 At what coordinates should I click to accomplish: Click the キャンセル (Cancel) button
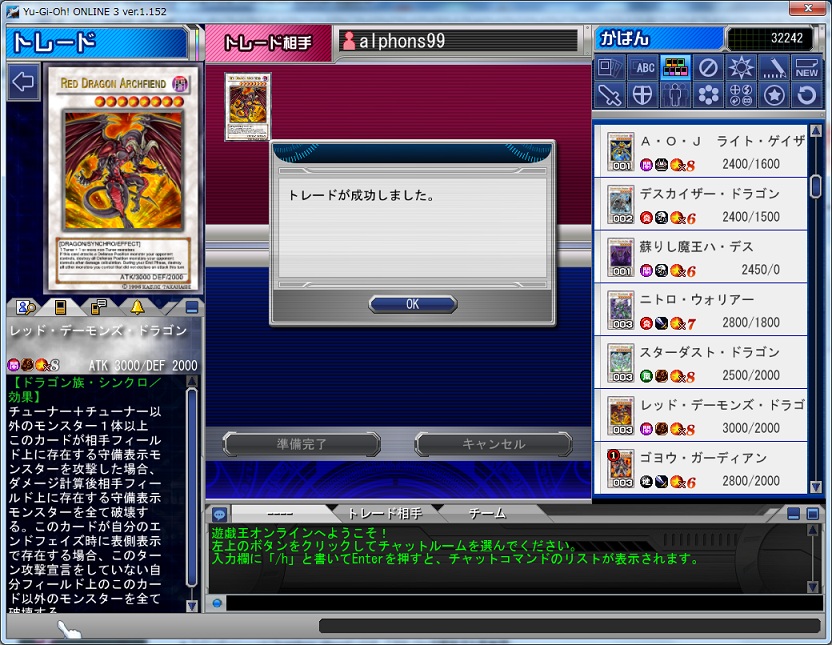493,444
